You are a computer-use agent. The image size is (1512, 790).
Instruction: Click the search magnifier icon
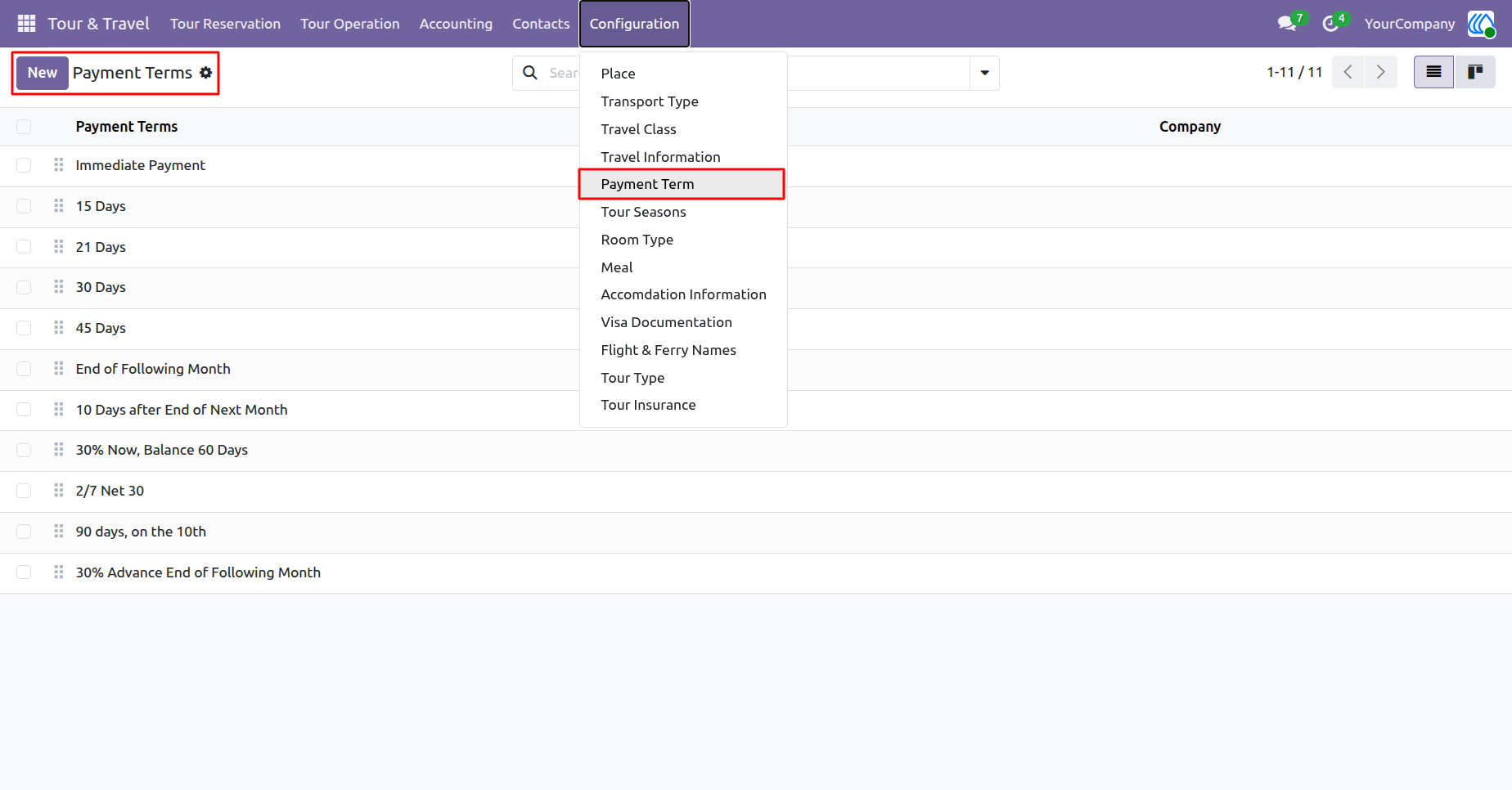(530, 73)
